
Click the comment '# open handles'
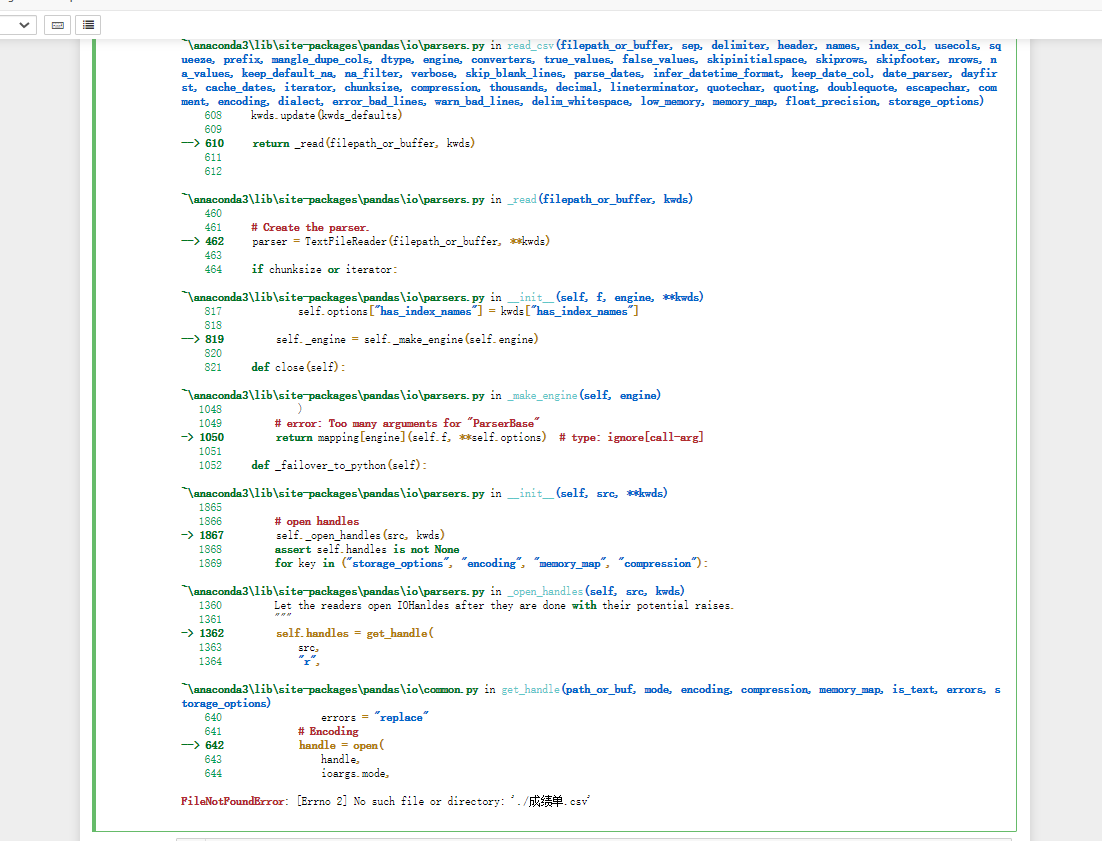tap(317, 521)
